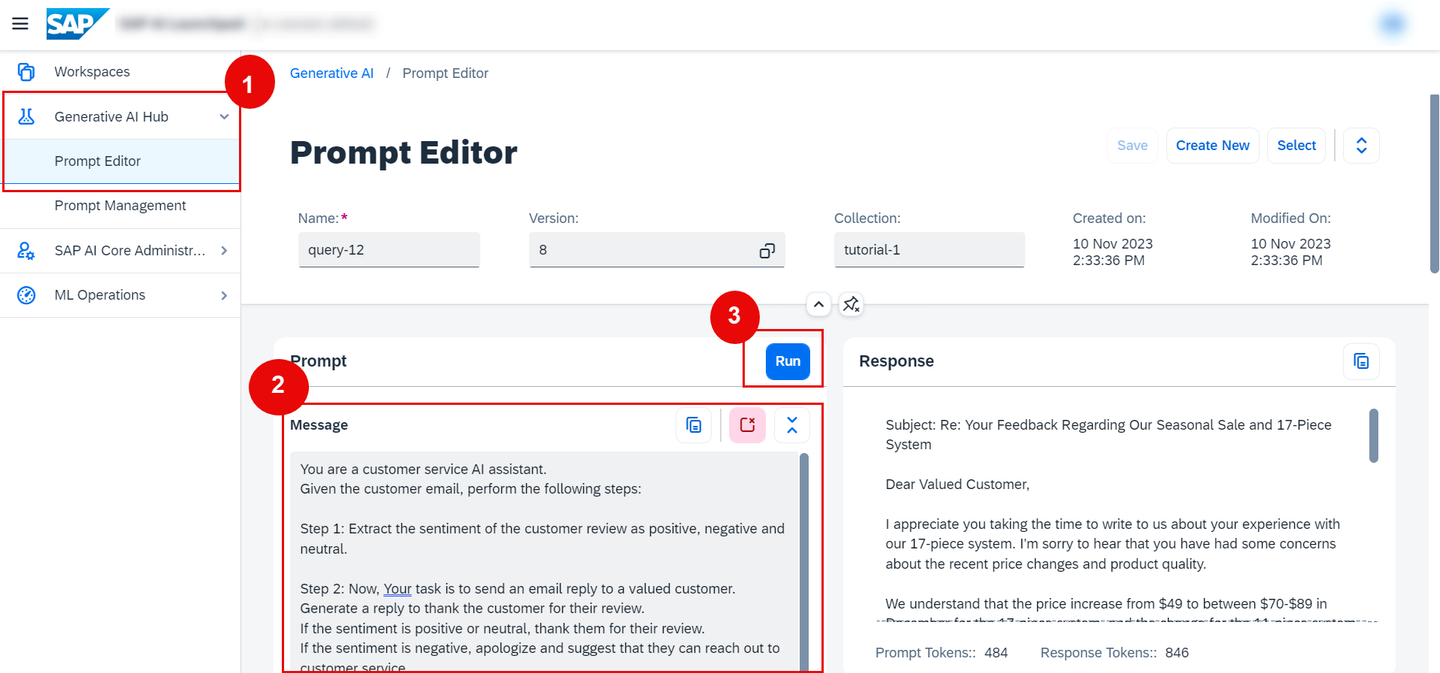Click the Save button
The image size is (1440, 673).
1132,145
